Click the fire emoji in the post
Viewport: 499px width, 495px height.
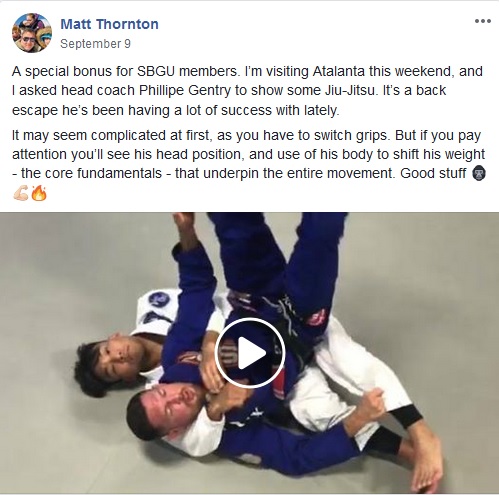click(39, 193)
